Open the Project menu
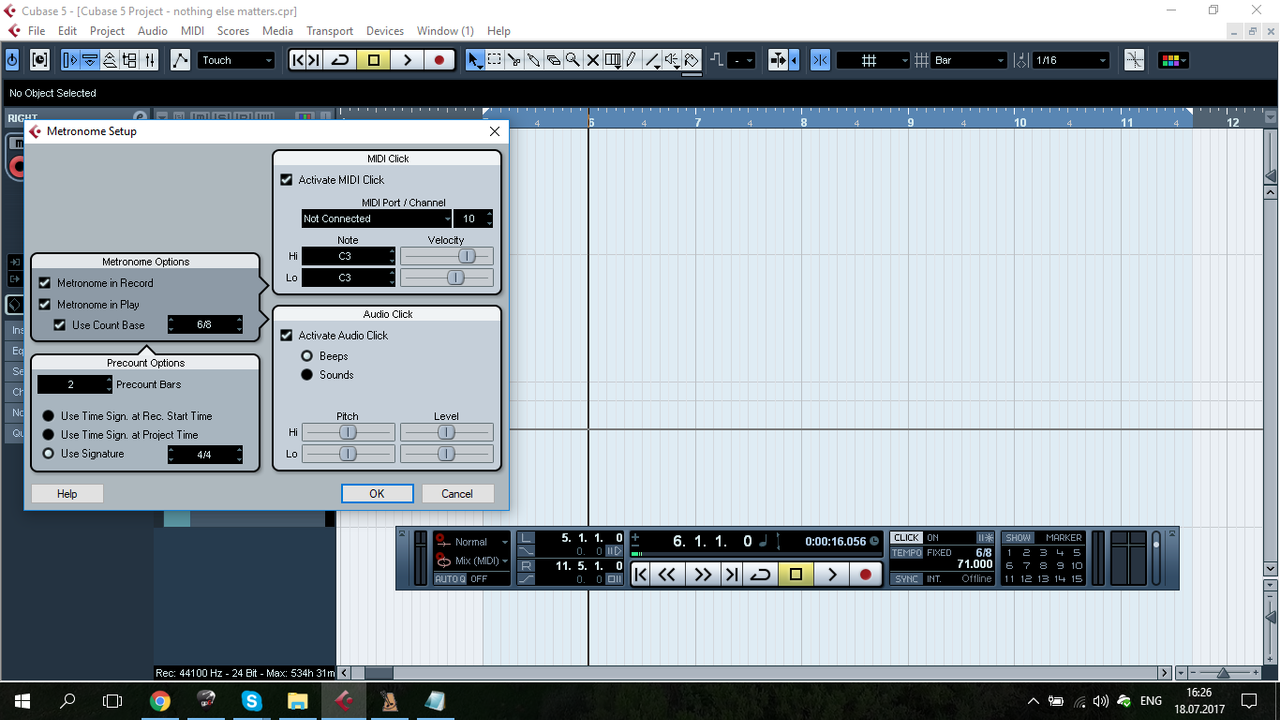 pos(107,31)
